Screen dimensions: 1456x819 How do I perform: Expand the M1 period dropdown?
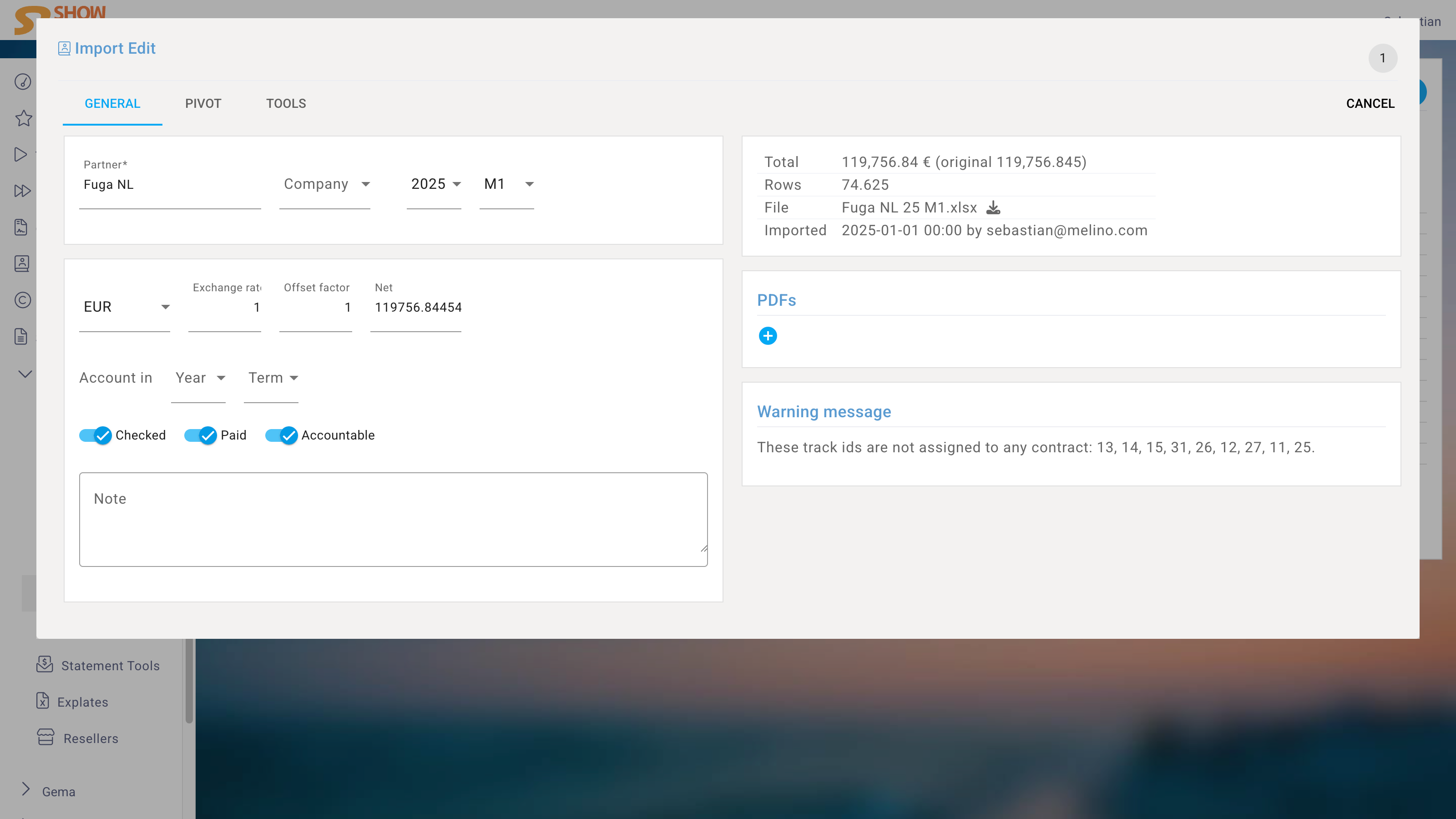click(507, 184)
